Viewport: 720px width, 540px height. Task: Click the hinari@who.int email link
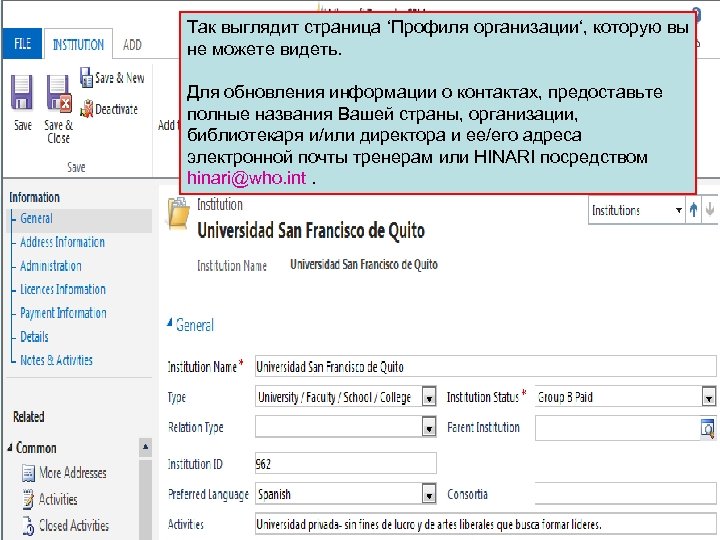click(246, 178)
